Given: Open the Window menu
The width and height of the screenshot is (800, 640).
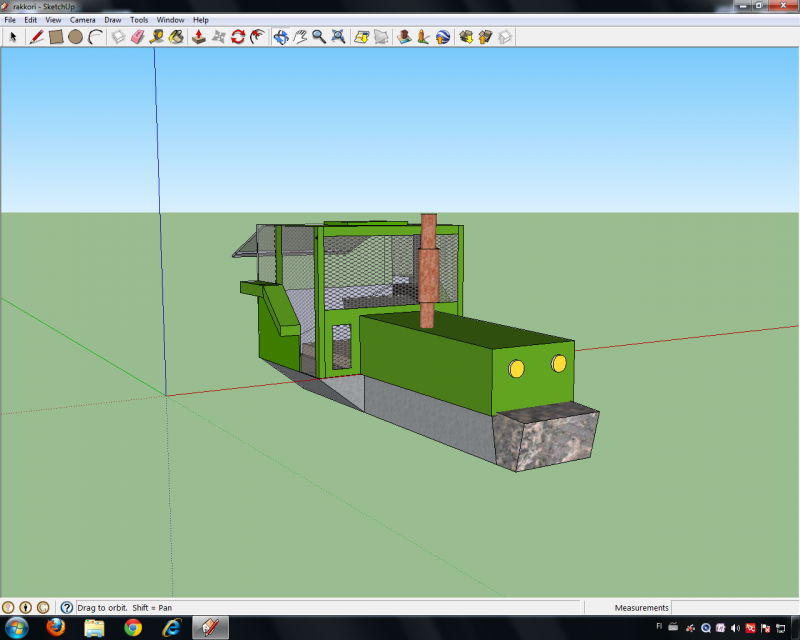Looking at the screenshot, I should (x=170, y=20).
